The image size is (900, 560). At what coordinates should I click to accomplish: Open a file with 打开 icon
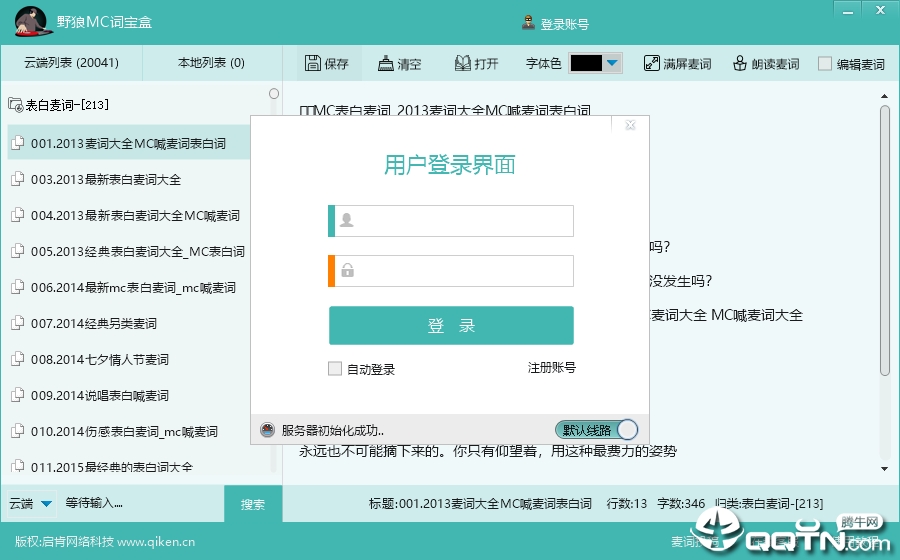(x=463, y=63)
